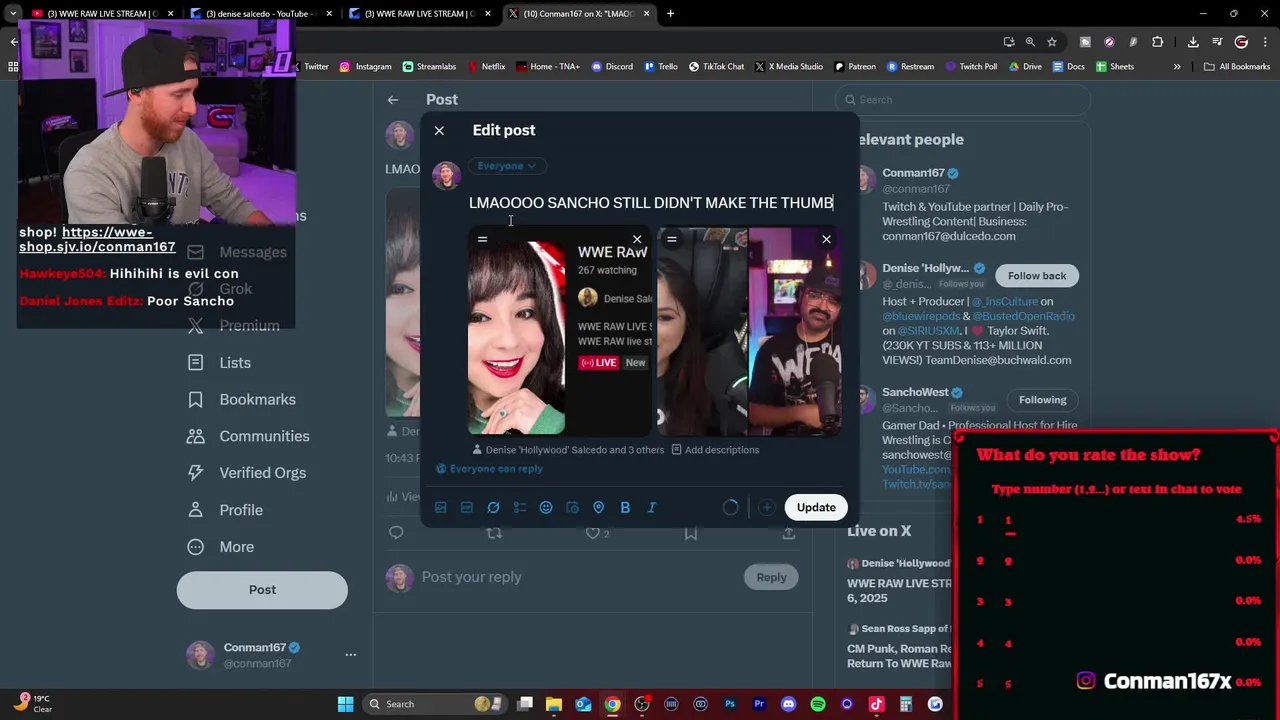Click Add descriptions link
Viewport: 1280px width, 720px height.
click(x=715, y=450)
